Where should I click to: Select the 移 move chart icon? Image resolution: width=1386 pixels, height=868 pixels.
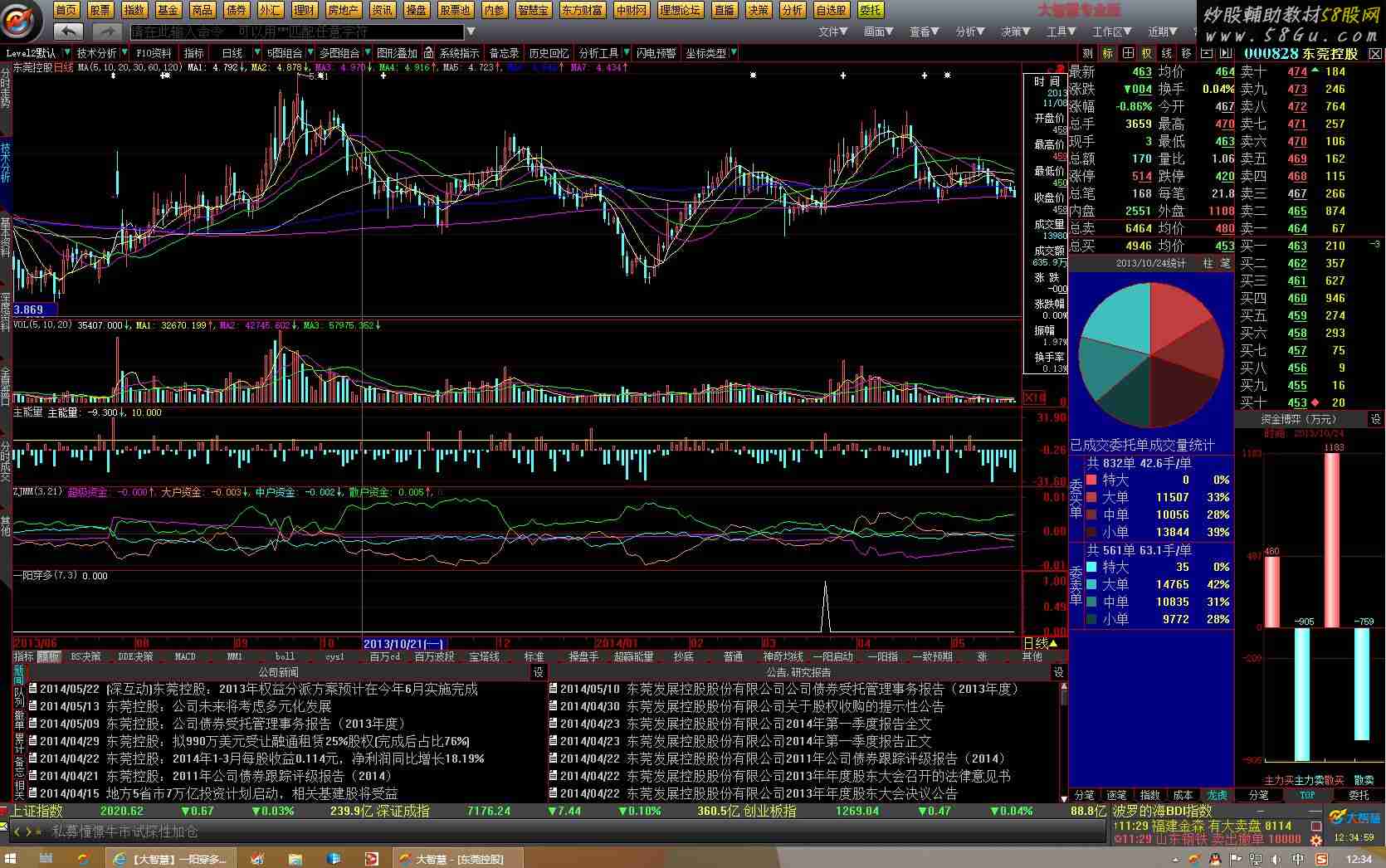point(1187,53)
